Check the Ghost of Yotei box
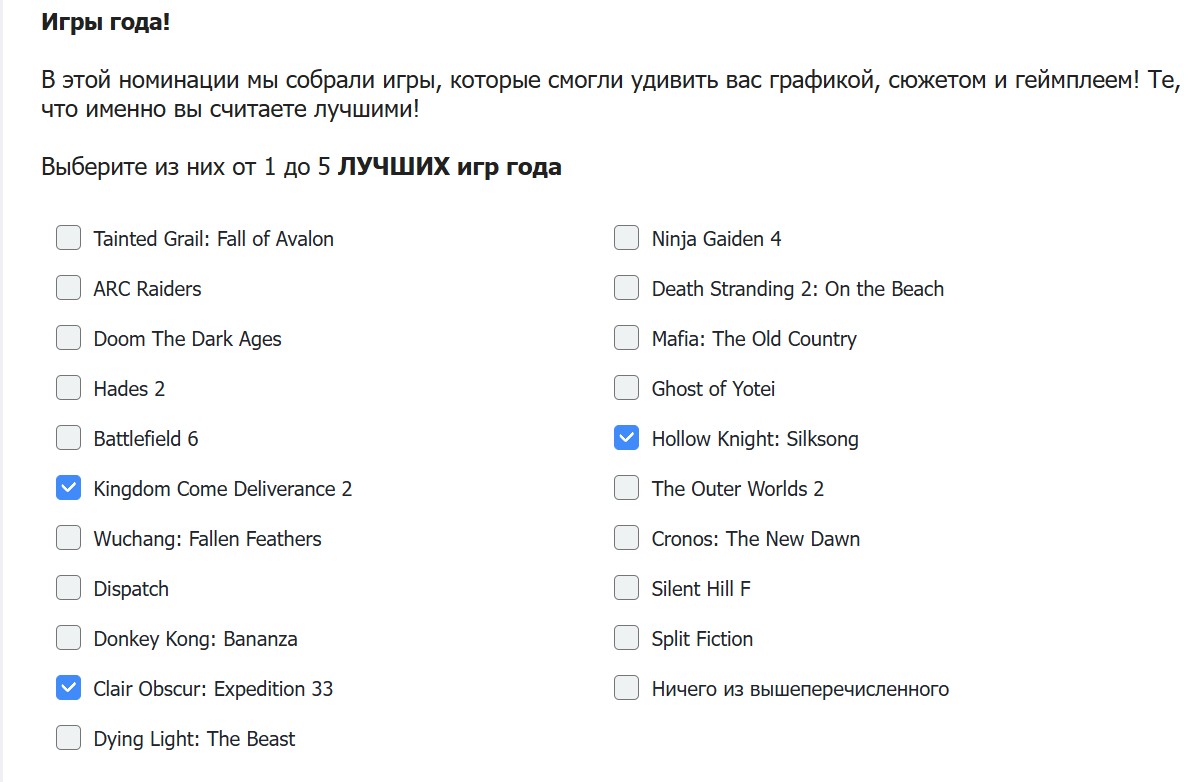This screenshot has height=782, width=1192. point(626,388)
